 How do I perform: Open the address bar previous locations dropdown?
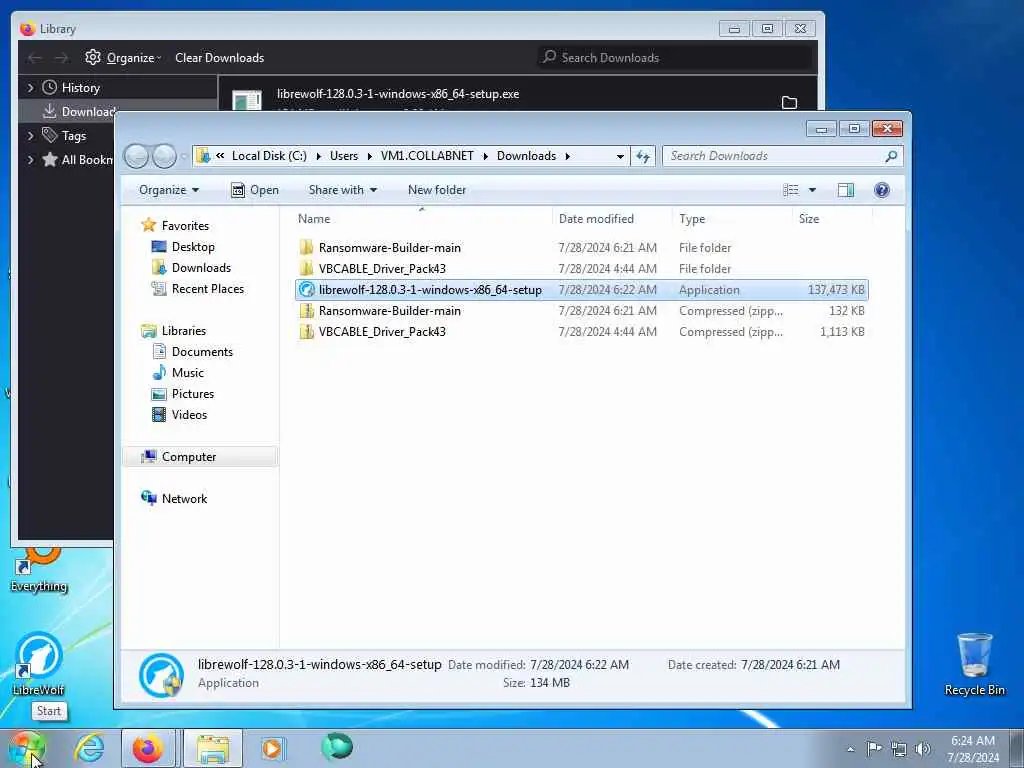(620, 156)
